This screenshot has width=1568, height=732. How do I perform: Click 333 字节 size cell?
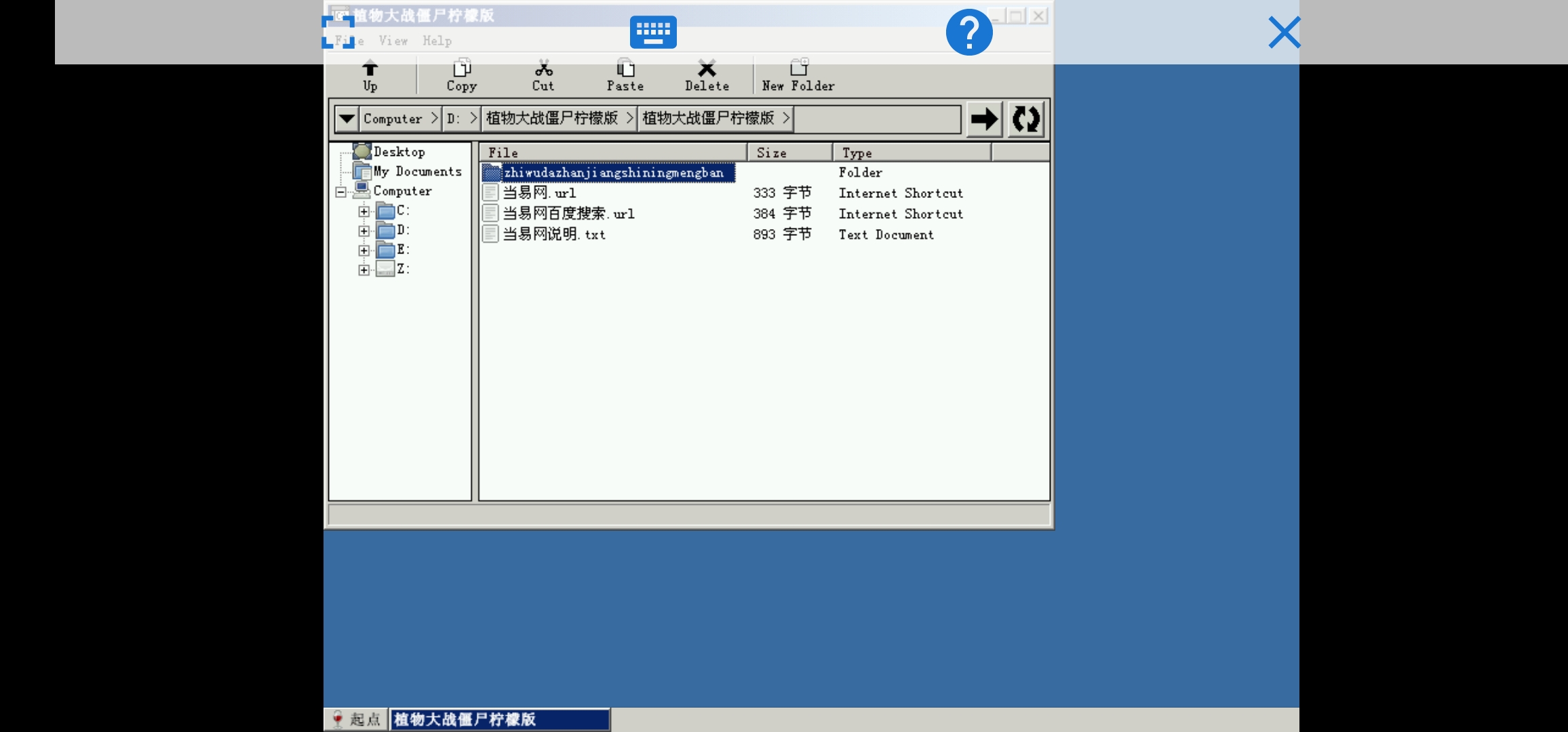[782, 193]
